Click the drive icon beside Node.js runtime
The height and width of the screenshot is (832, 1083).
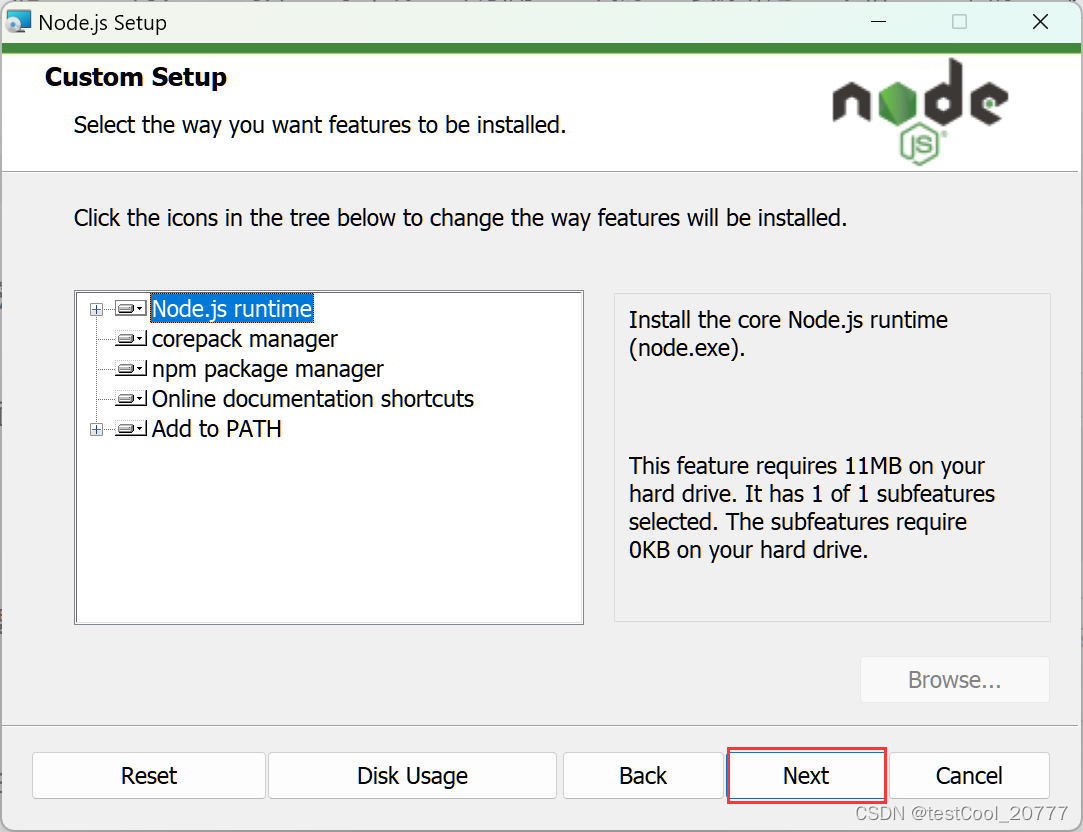coord(128,308)
